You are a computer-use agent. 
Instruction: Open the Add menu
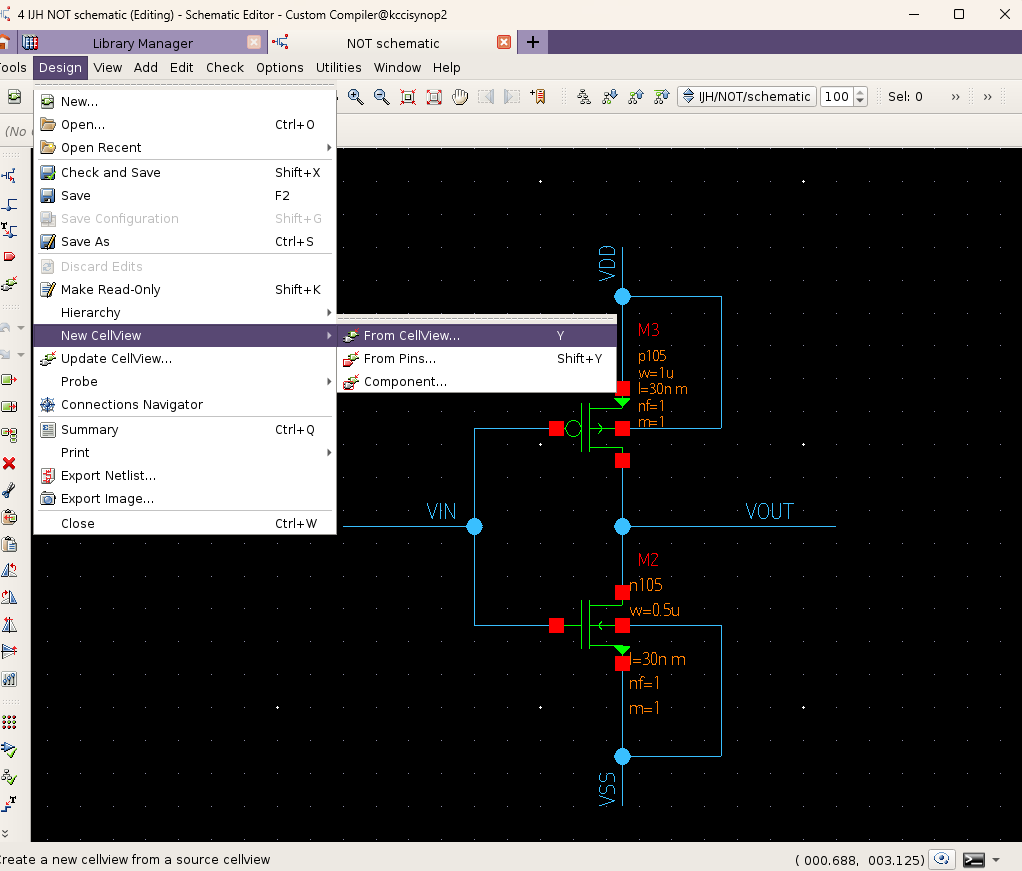[146, 68]
